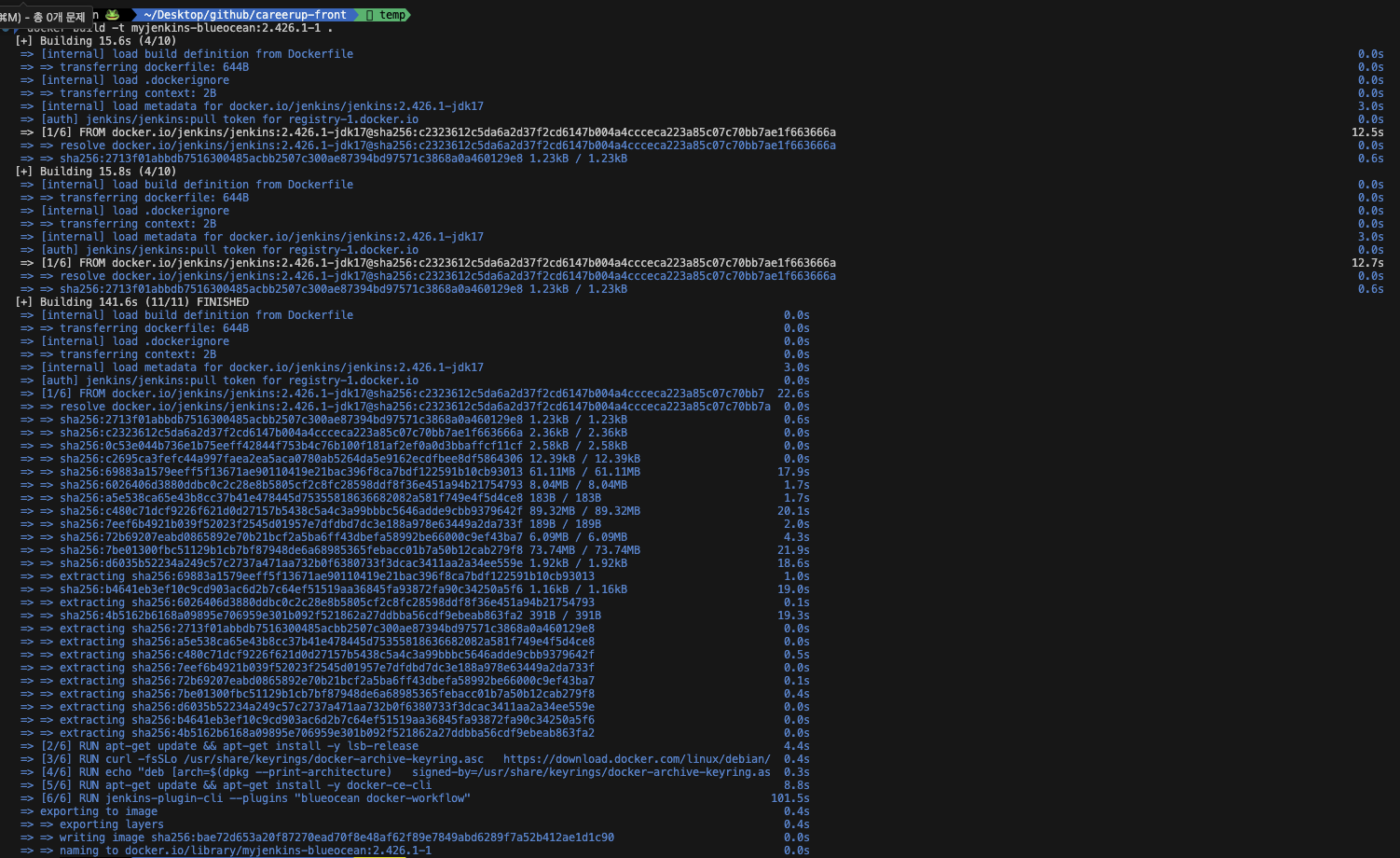Viewport: 1400px width, 858px height.
Task: Click the sha256:0c53e044b 2.58kB line
Action: 323,446
